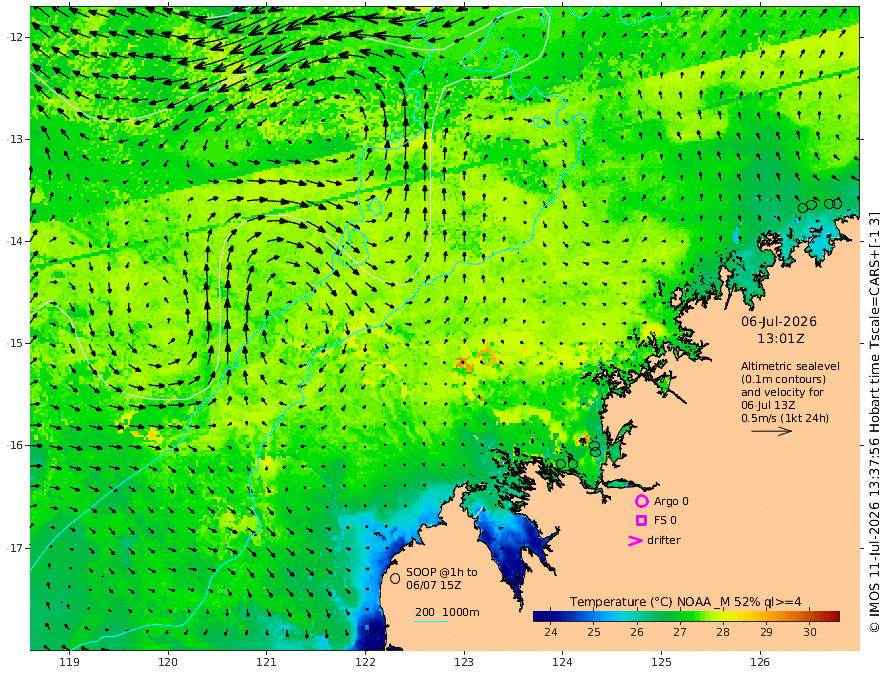Image resolution: width=880 pixels, height=680 pixels.
Task: Click the '06-Jul 13Z' caption line
Action: [768, 405]
